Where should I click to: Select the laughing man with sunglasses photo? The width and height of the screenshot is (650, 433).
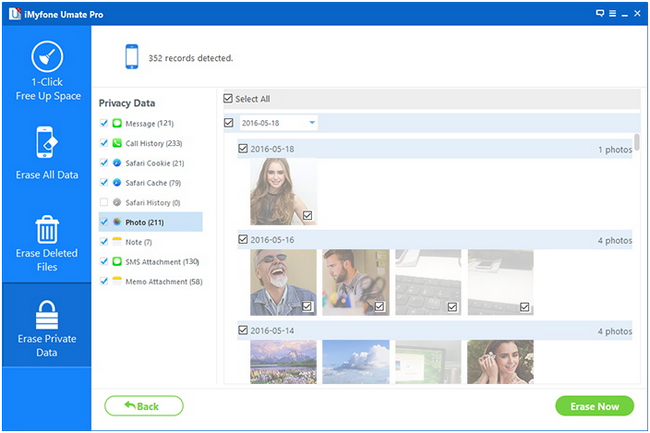pyautogui.click(x=283, y=282)
